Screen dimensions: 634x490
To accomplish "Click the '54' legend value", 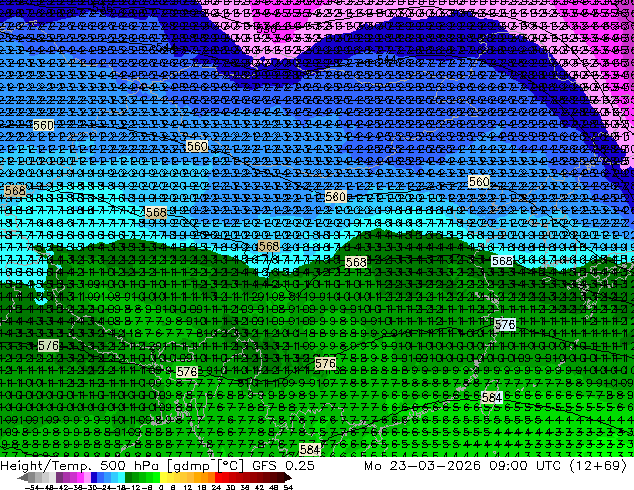I will pos(288,487).
